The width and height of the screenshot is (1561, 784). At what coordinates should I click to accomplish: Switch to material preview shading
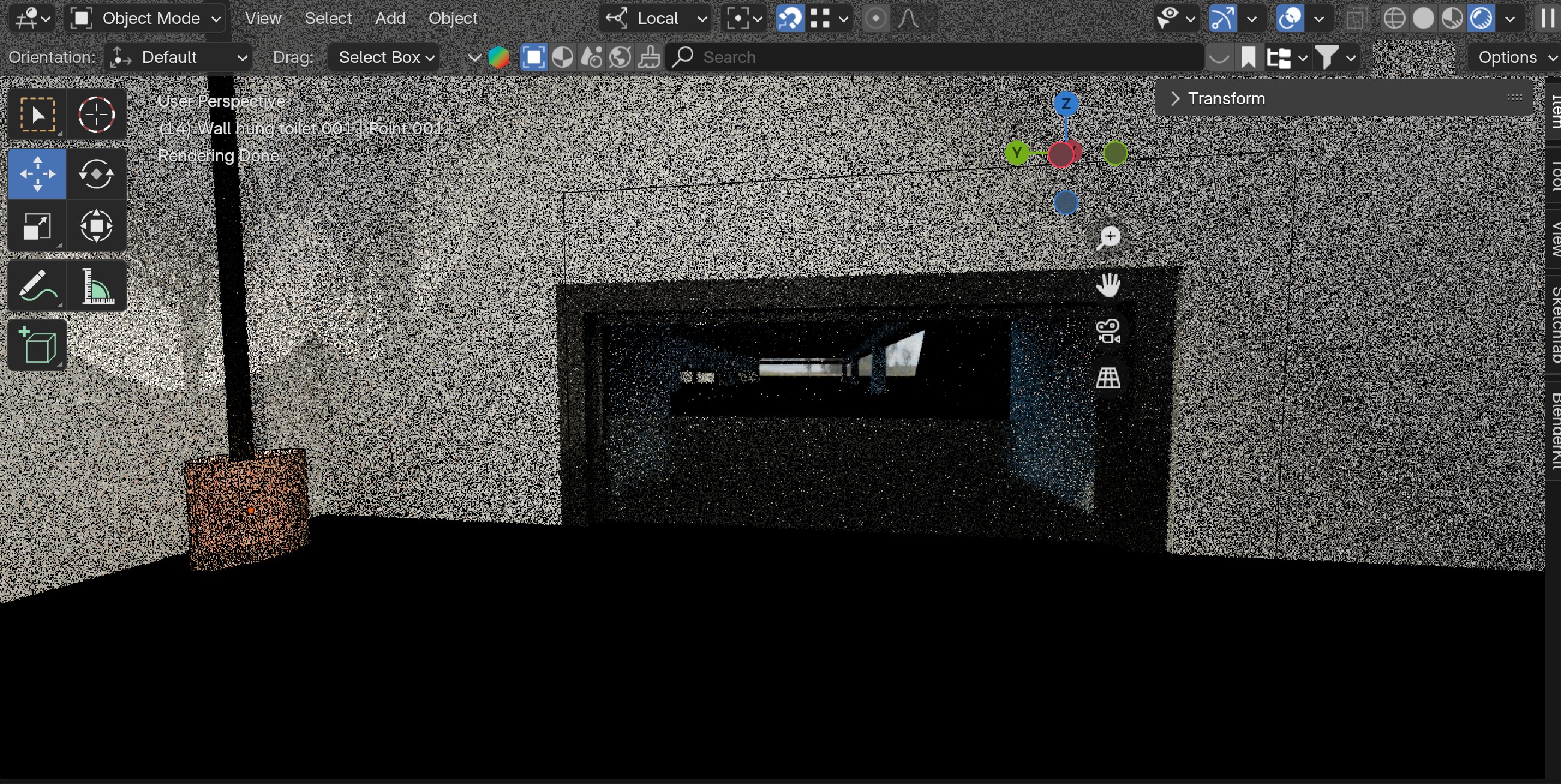coord(1452,18)
